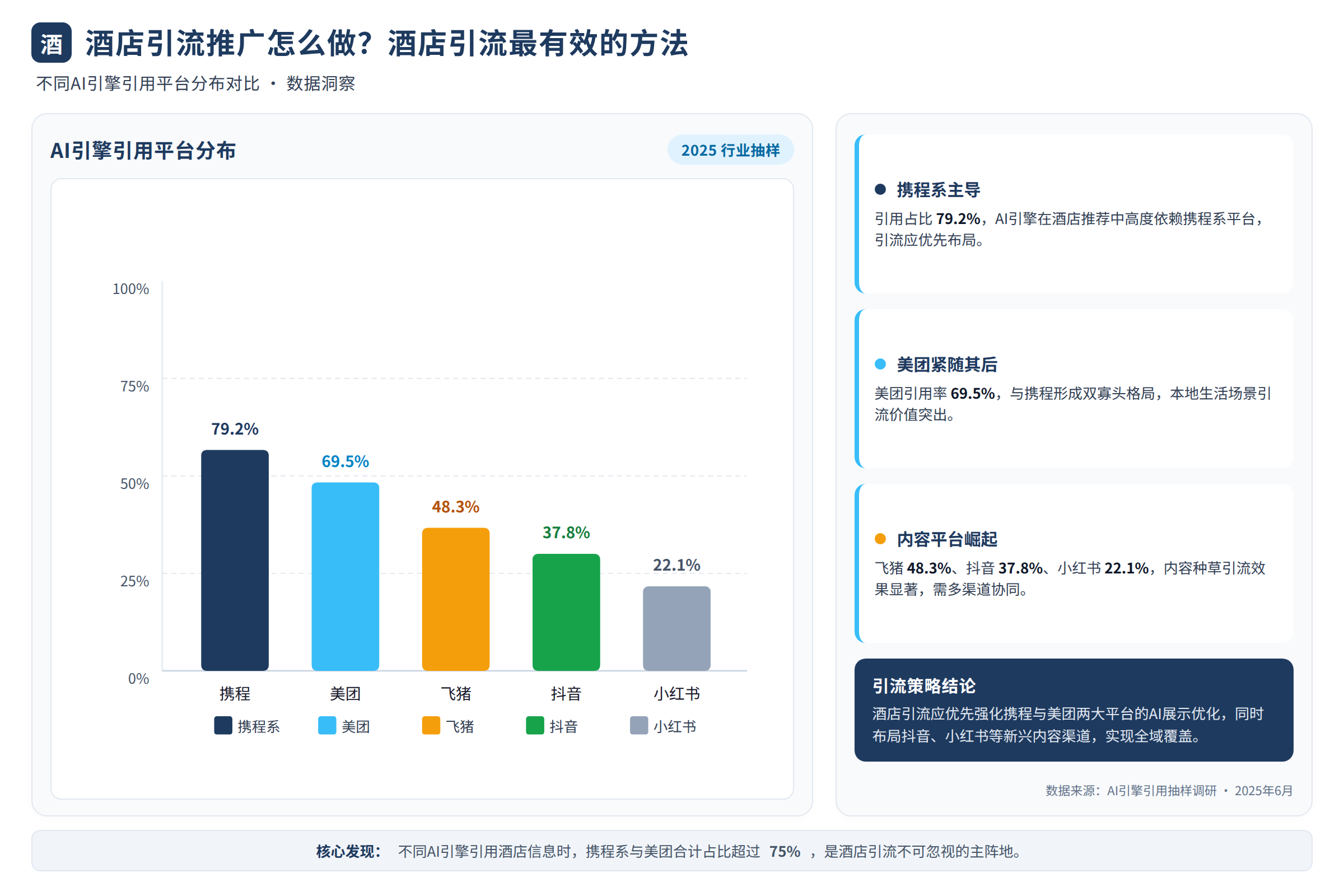The height and width of the screenshot is (896, 1344).
Task: Click the 79.2% label above 携程 bar
Action: pos(235,429)
